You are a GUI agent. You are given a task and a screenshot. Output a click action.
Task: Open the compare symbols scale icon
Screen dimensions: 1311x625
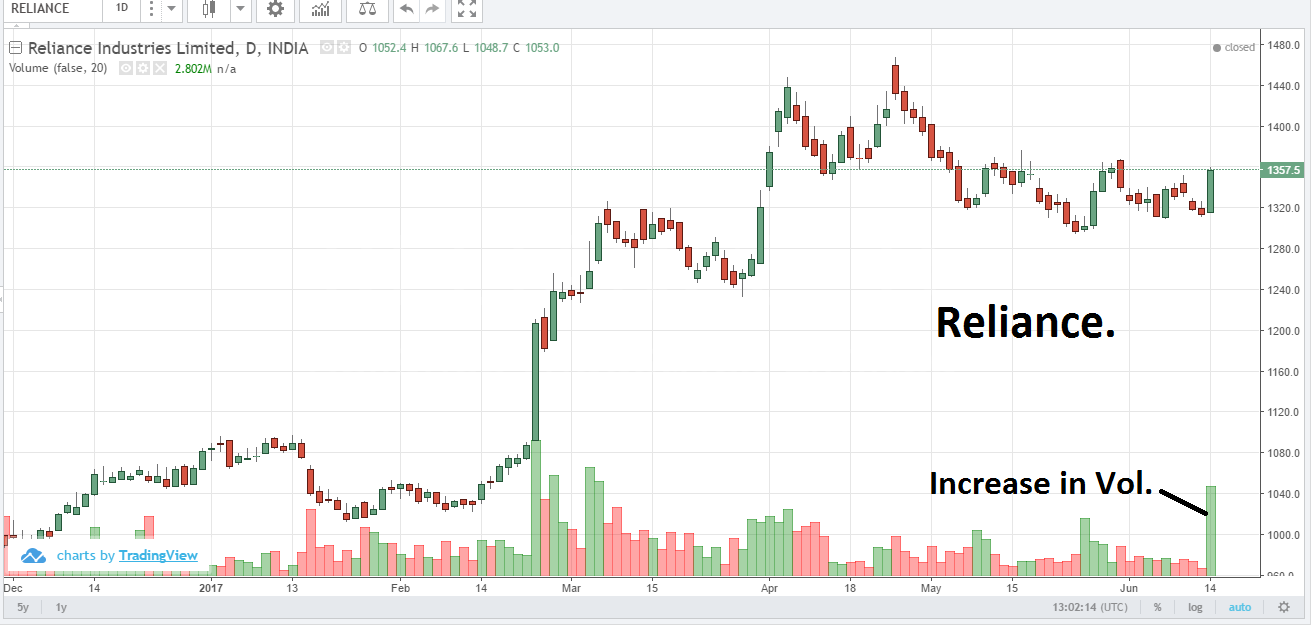[x=367, y=9]
